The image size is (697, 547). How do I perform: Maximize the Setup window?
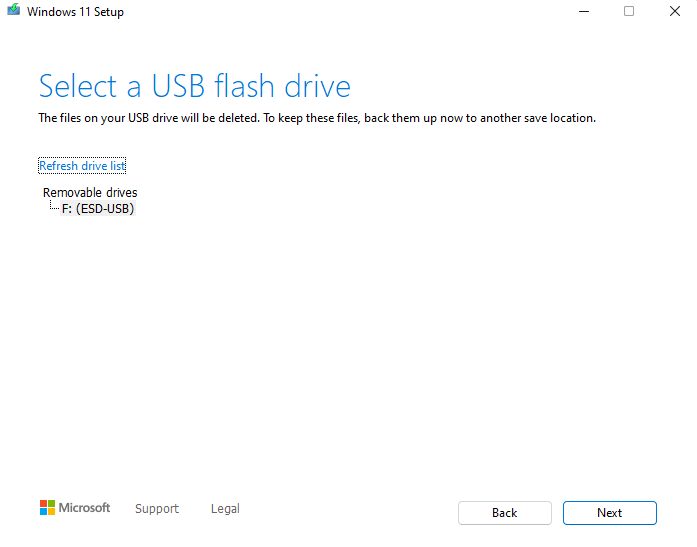point(629,11)
